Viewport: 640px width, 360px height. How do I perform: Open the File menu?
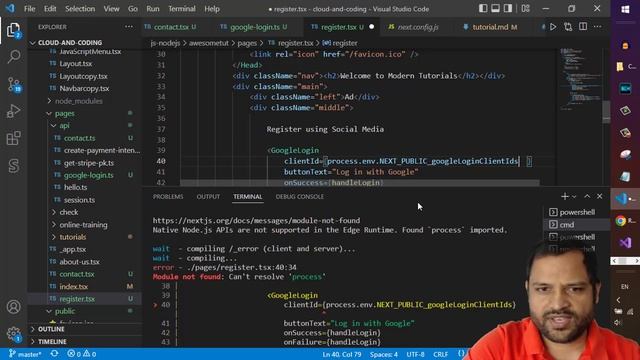point(29,9)
